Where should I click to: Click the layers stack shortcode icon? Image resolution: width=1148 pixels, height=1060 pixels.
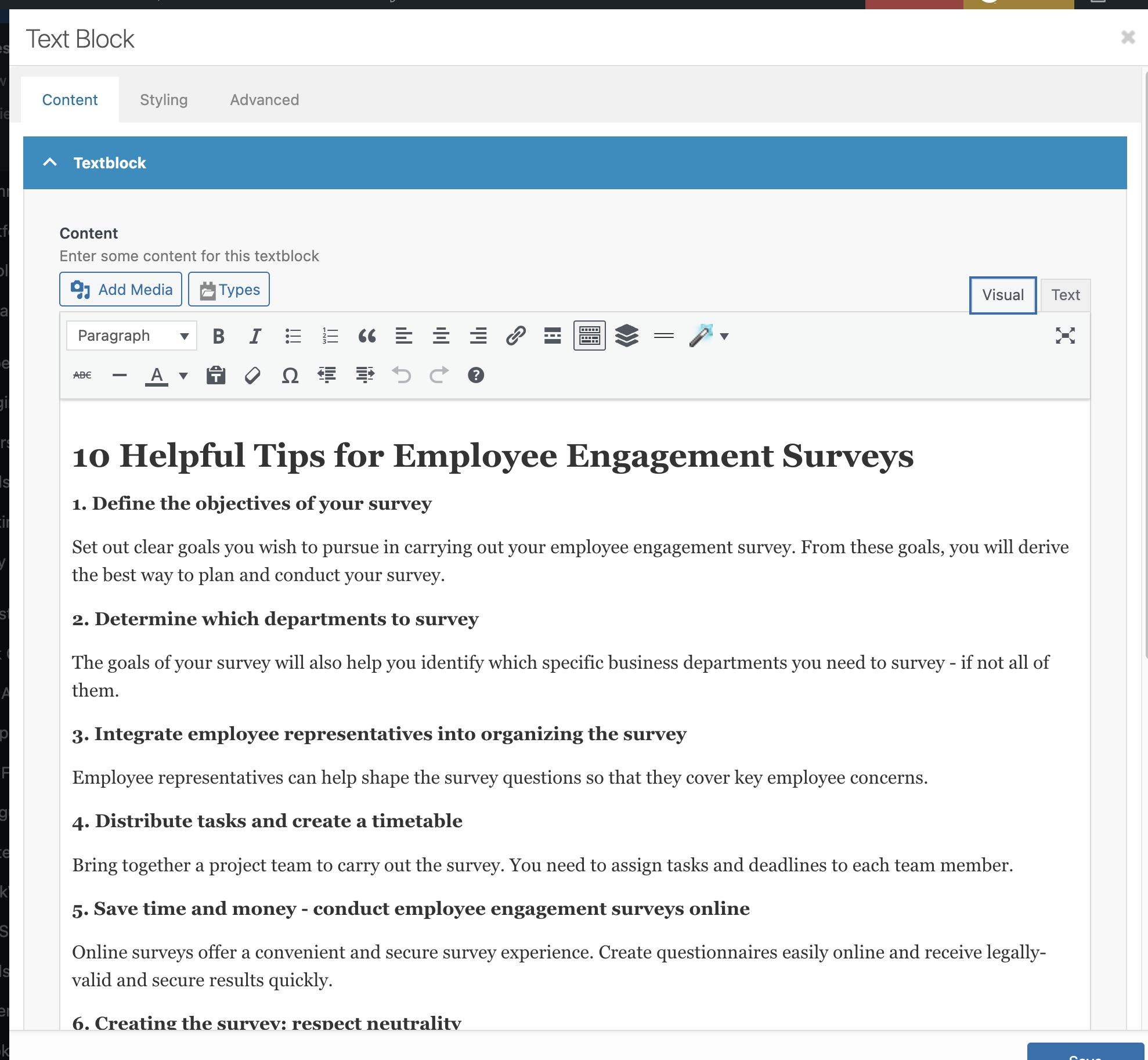click(627, 336)
